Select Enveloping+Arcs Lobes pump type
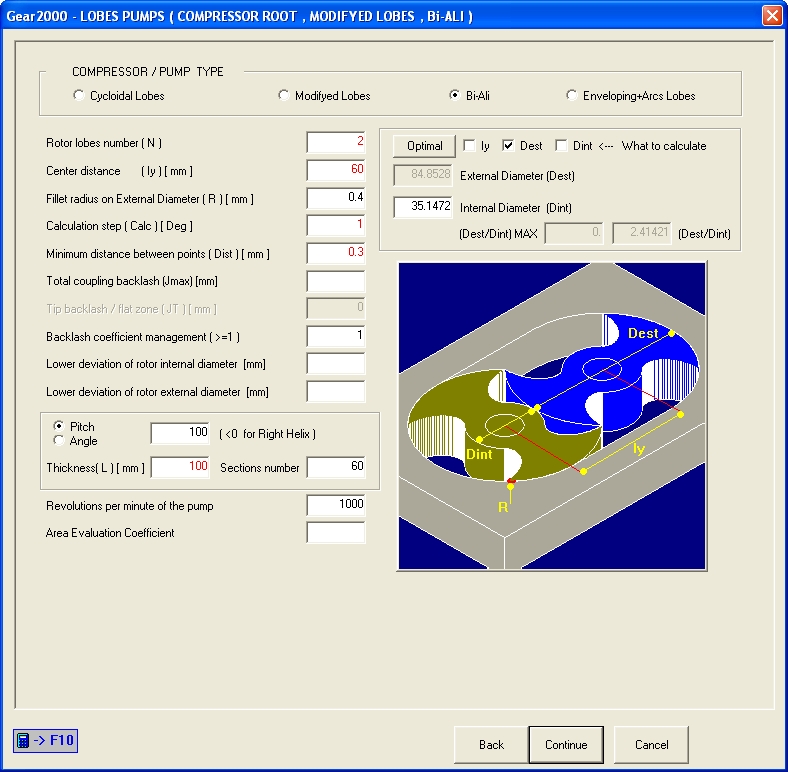788x772 pixels. 631,95
